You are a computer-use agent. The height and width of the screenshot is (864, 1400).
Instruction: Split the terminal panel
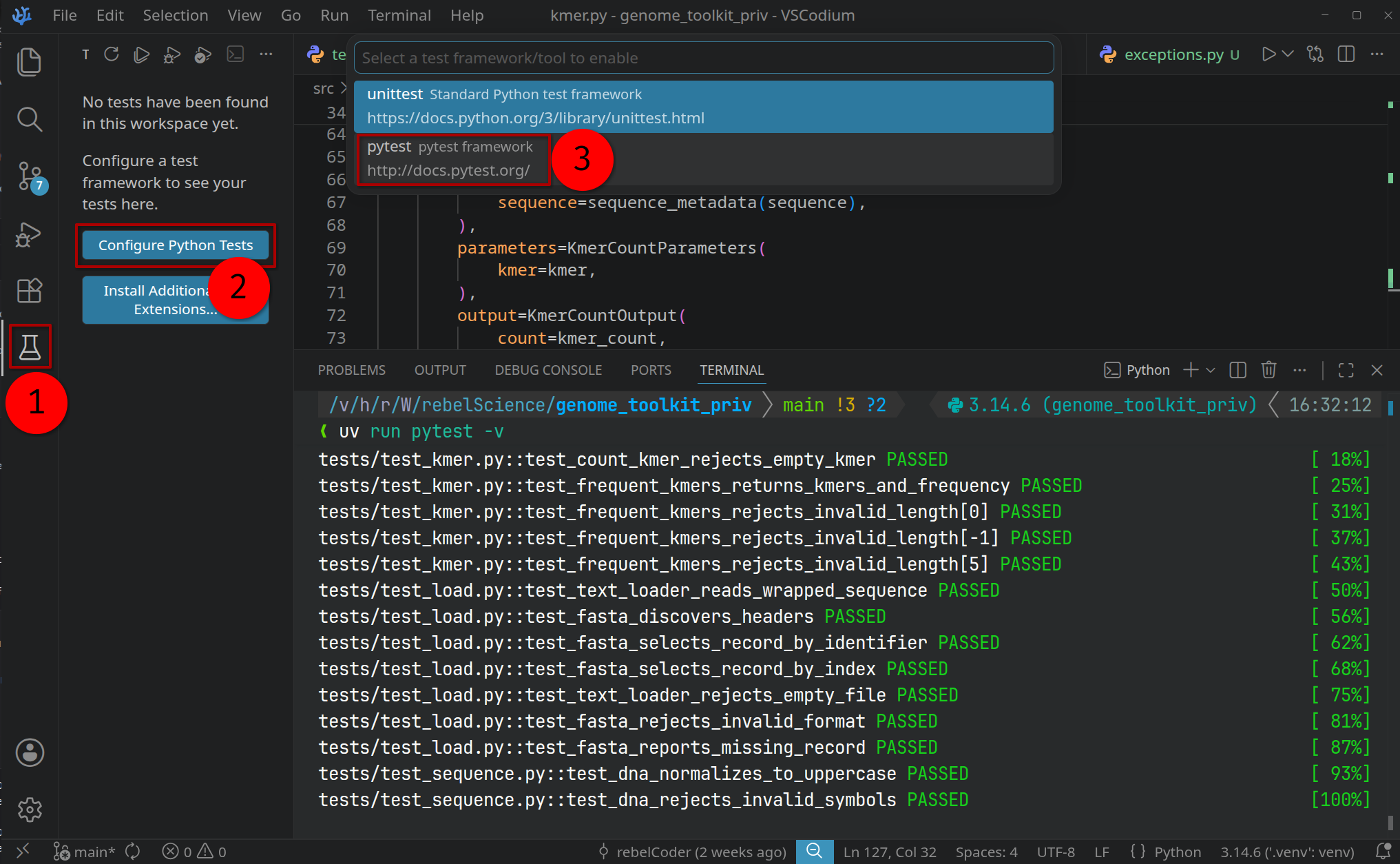(x=1237, y=370)
